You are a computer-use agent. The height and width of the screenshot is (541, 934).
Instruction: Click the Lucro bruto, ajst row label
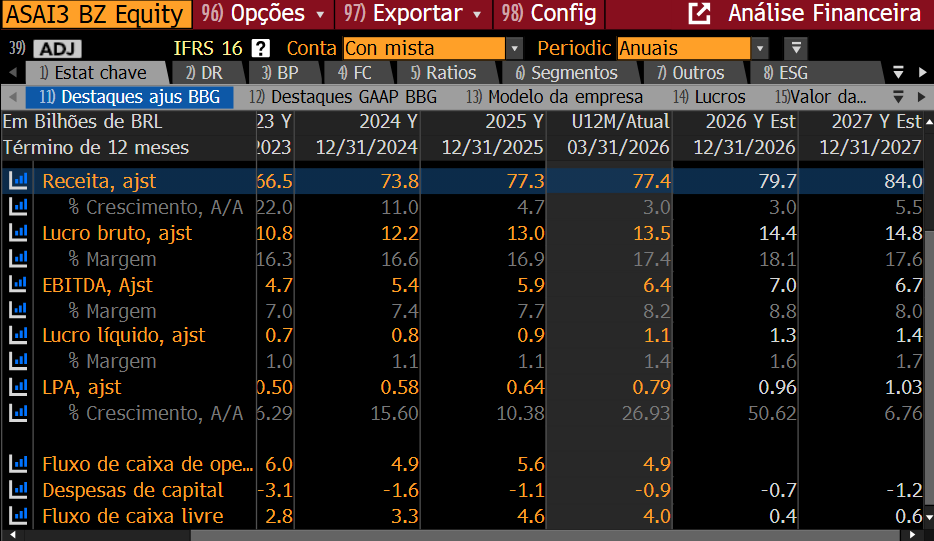(117, 233)
